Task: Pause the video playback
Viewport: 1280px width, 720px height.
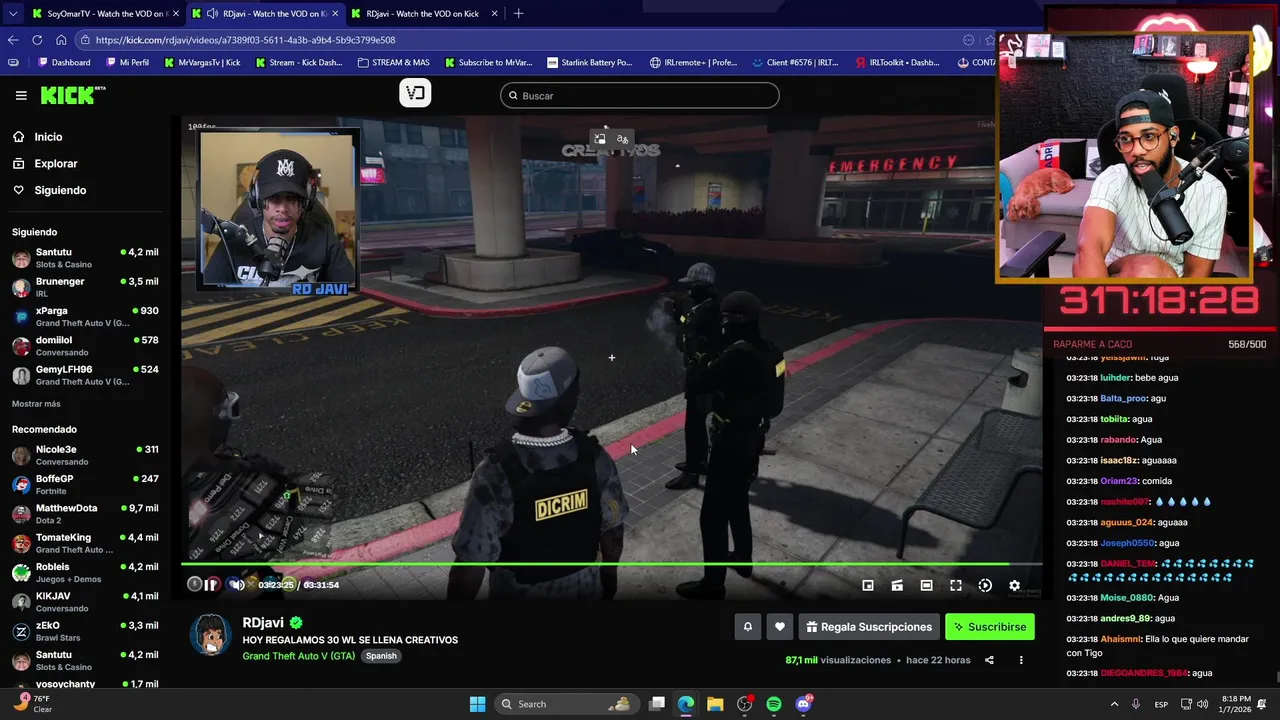Action: (211, 585)
